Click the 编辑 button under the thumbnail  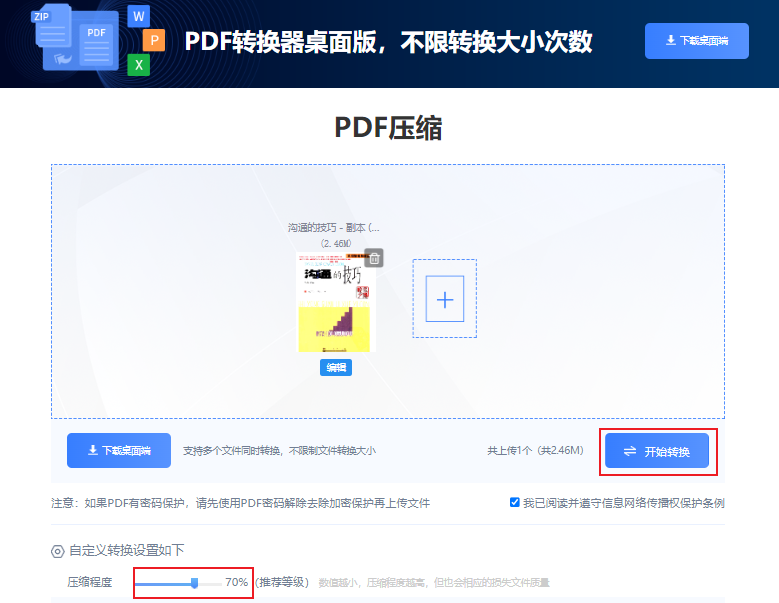click(336, 368)
